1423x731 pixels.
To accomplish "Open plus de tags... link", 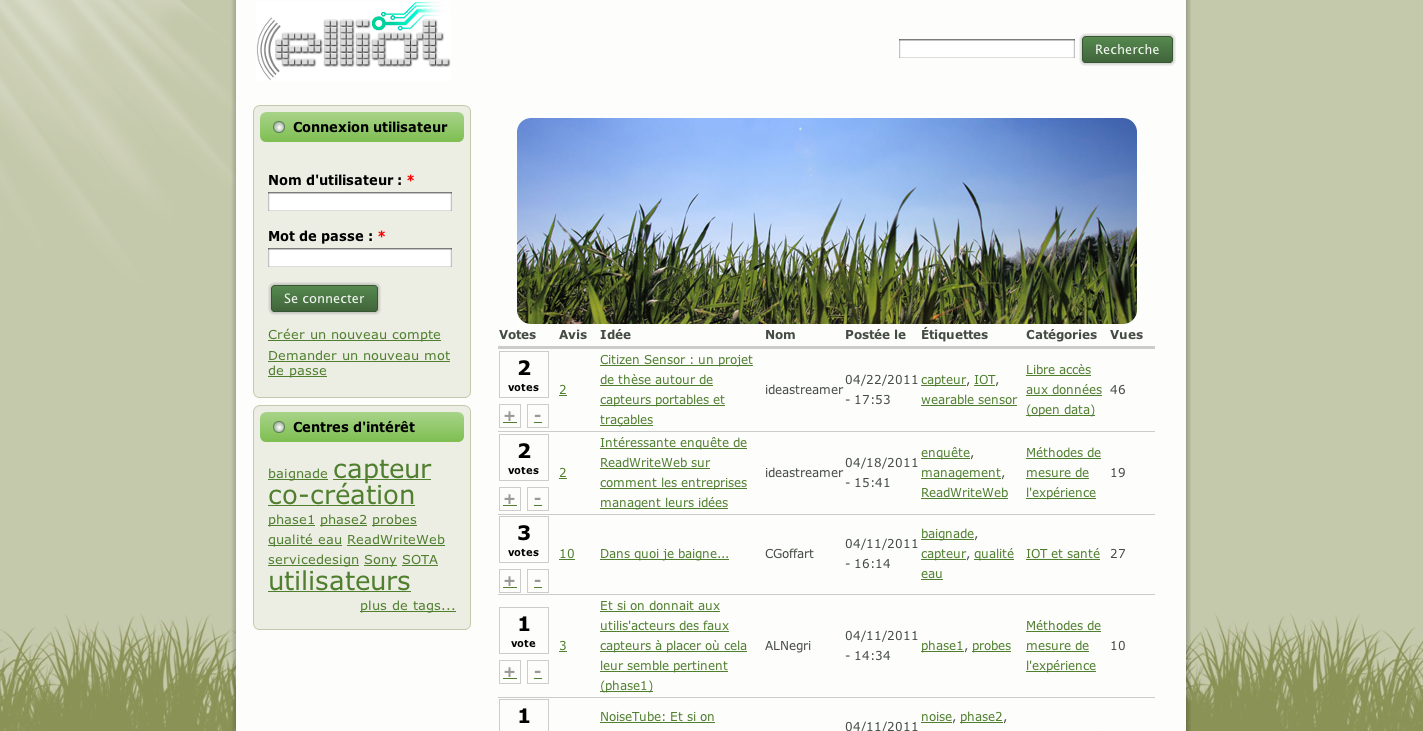I will 408,605.
